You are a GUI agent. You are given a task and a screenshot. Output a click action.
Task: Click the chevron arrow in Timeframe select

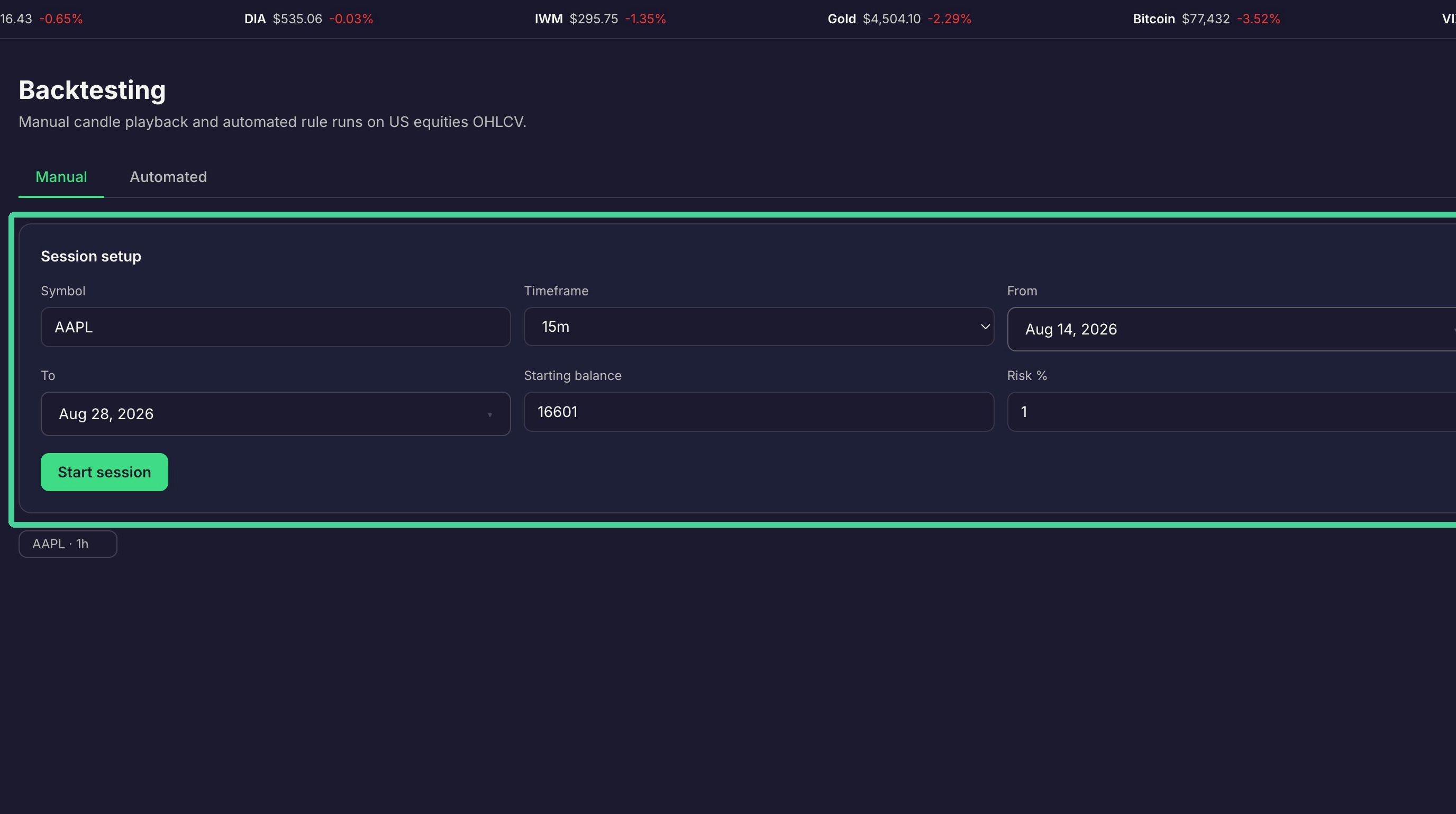[x=985, y=327]
